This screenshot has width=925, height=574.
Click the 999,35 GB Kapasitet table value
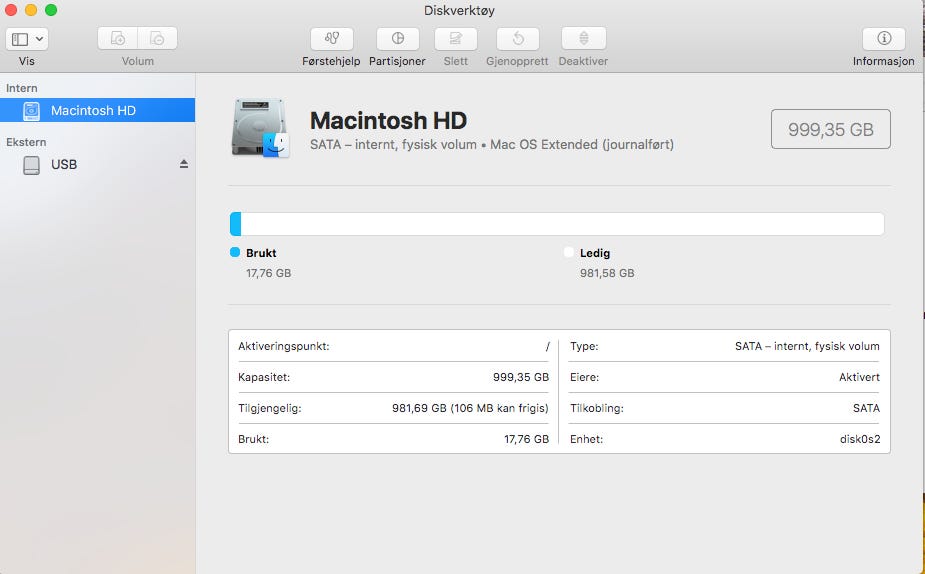tap(521, 377)
